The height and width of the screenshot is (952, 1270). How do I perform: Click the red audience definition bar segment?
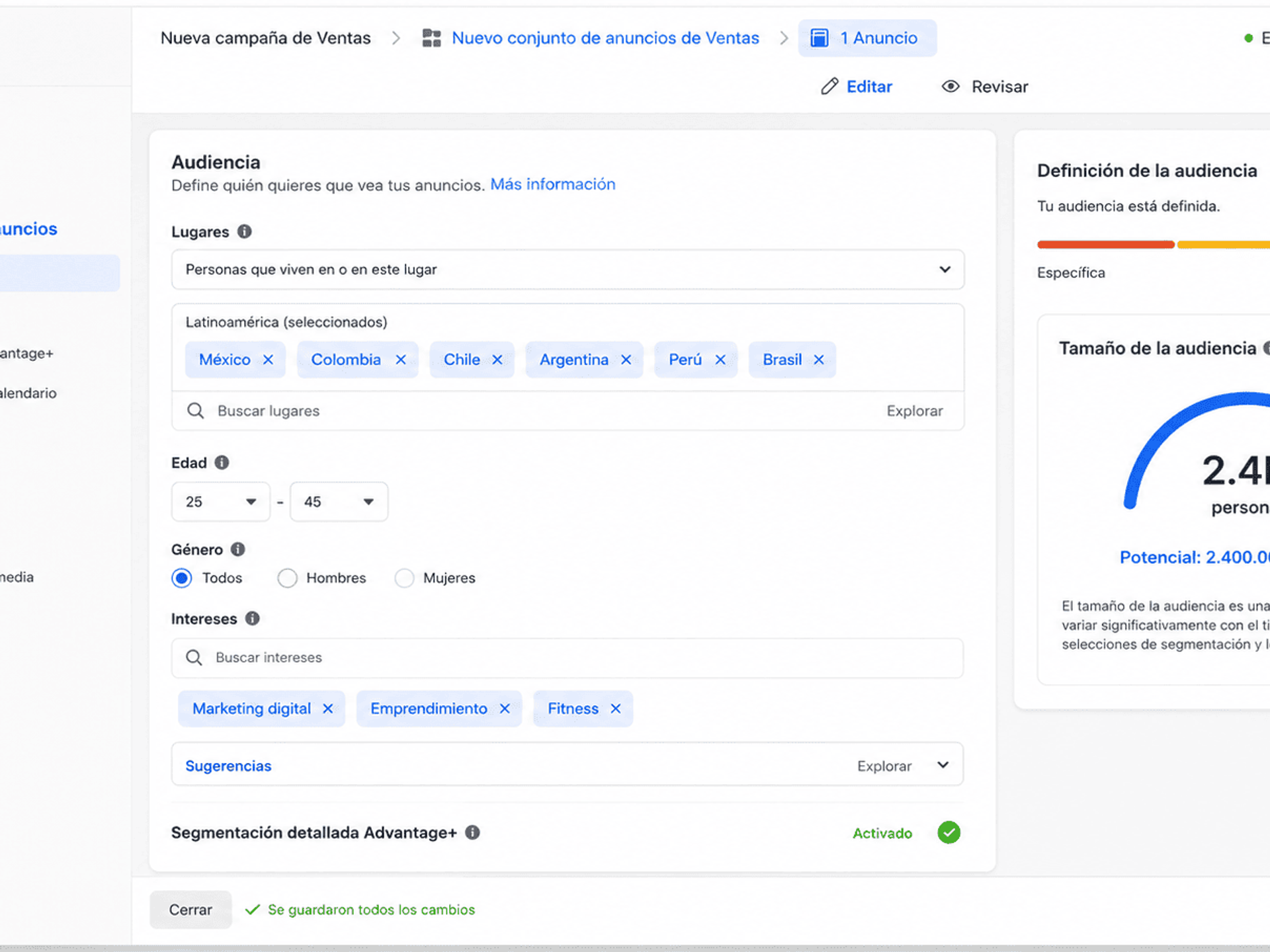point(1105,245)
